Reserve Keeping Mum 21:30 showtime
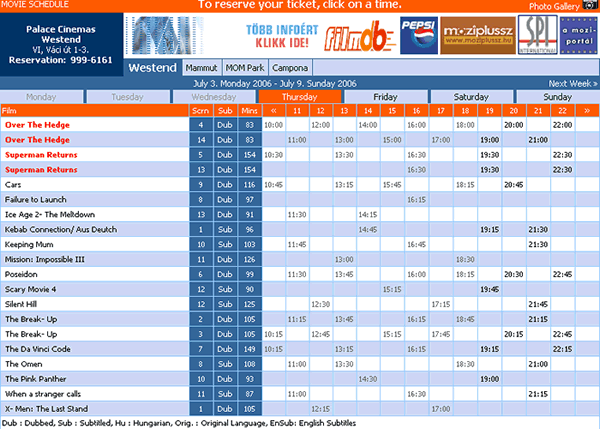This screenshot has width=600, height=429. point(538,244)
